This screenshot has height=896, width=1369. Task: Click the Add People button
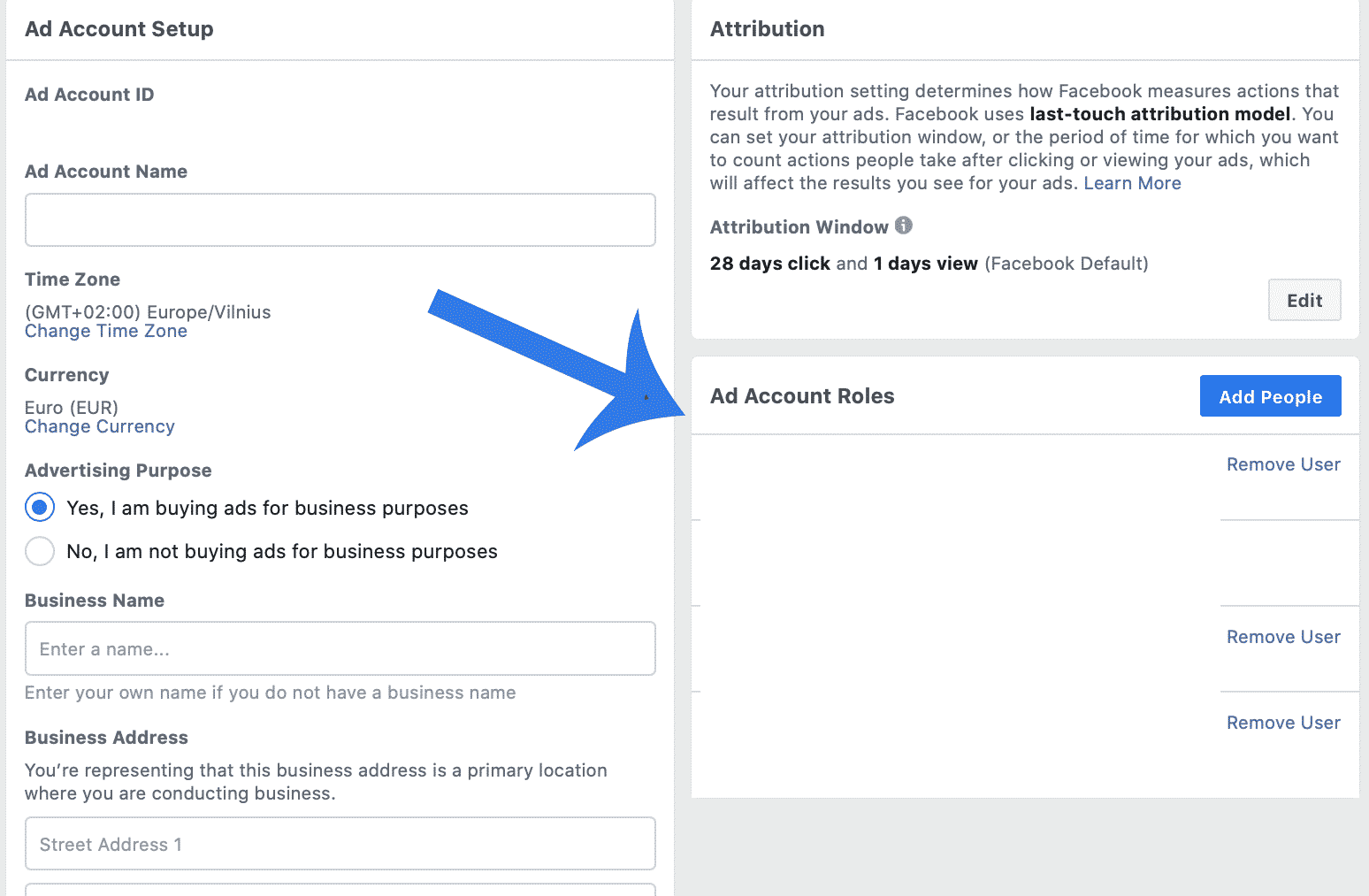click(1270, 396)
